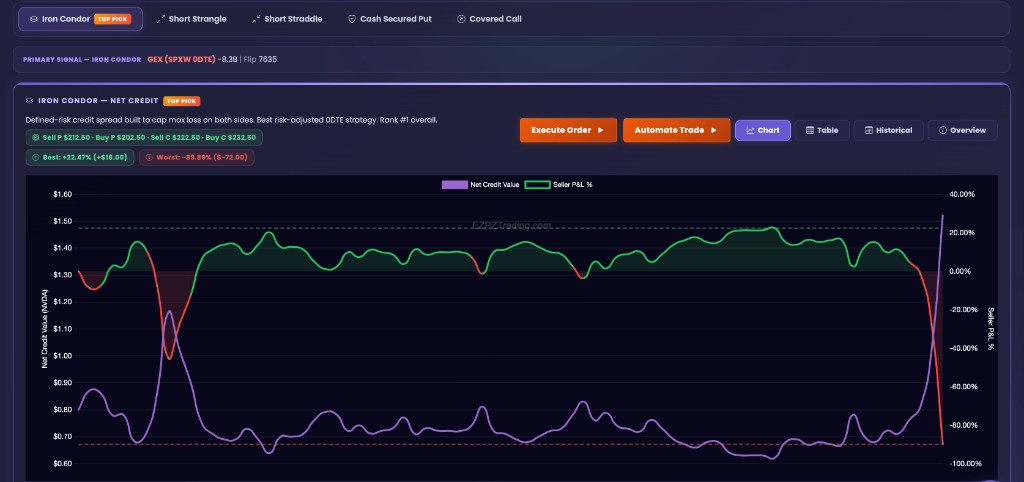Screen dimensions: 1024x482
Task: Toggle the Net Credit Value legend swatch
Action: (x=455, y=185)
